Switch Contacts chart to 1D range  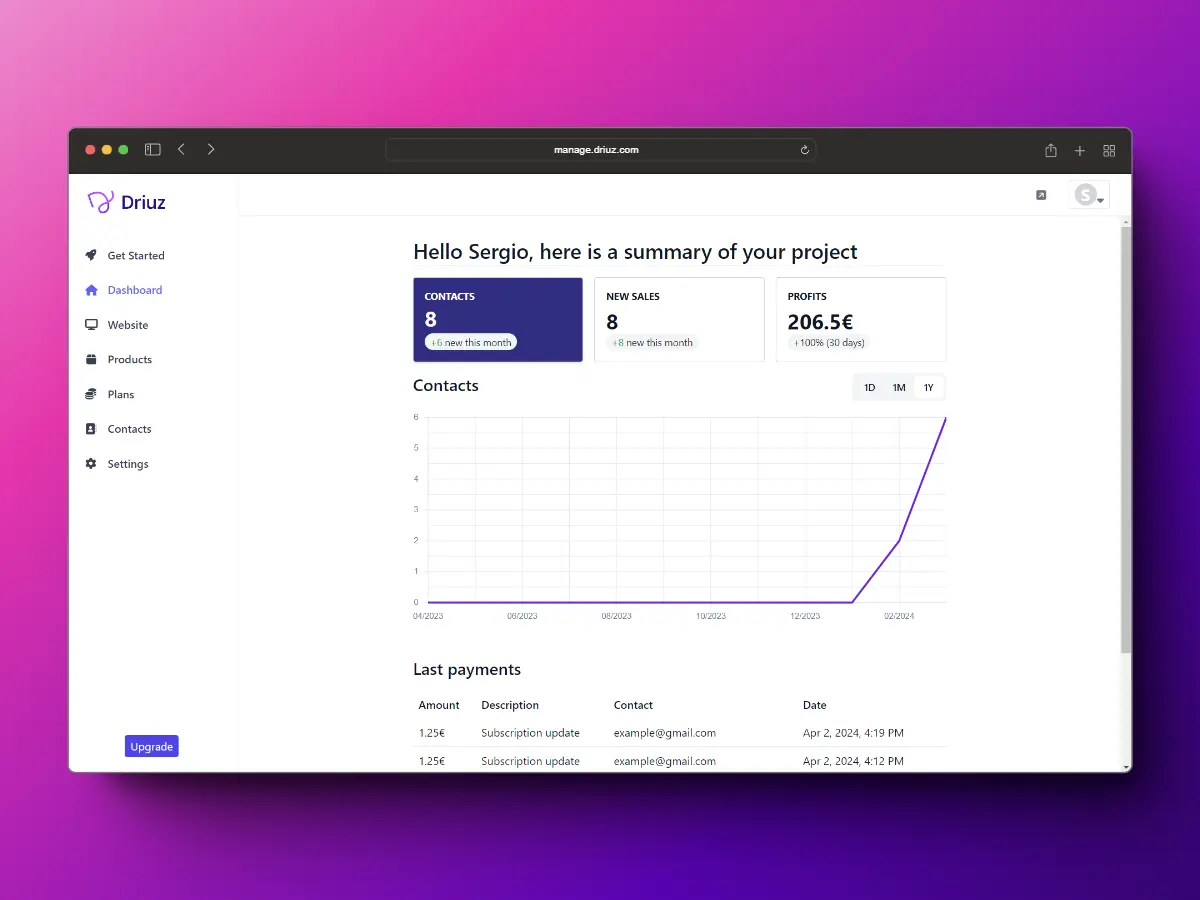pos(869,388)
